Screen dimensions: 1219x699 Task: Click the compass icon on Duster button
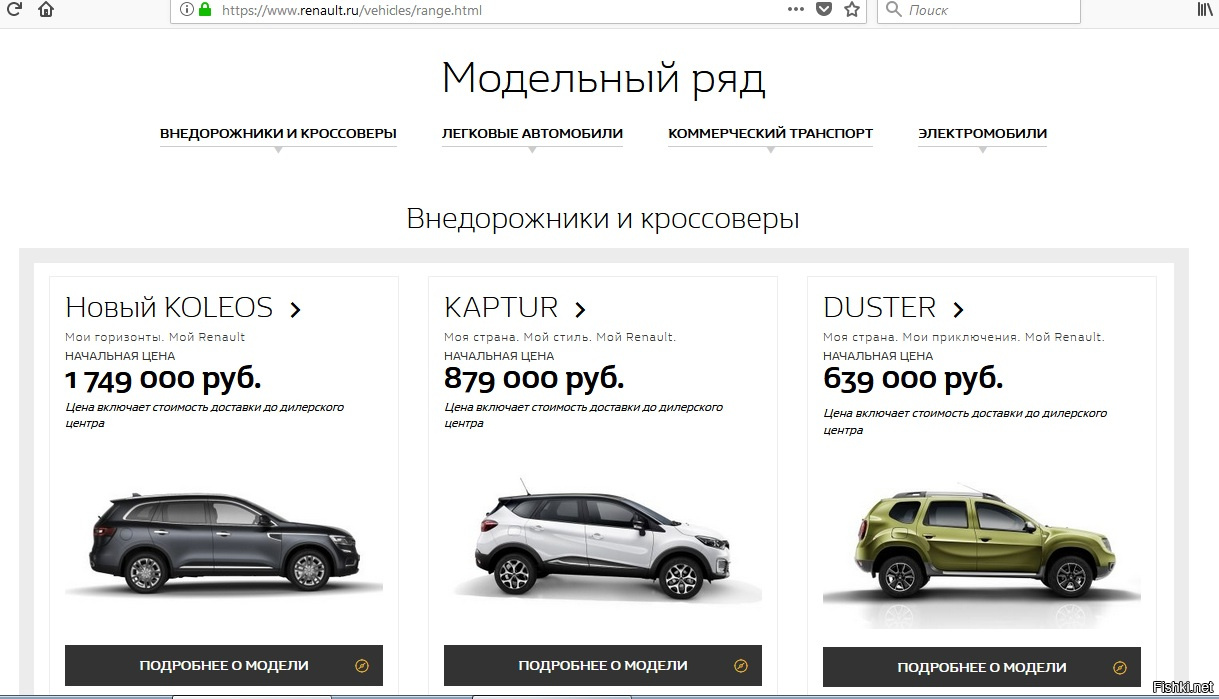click(1120, 668)
